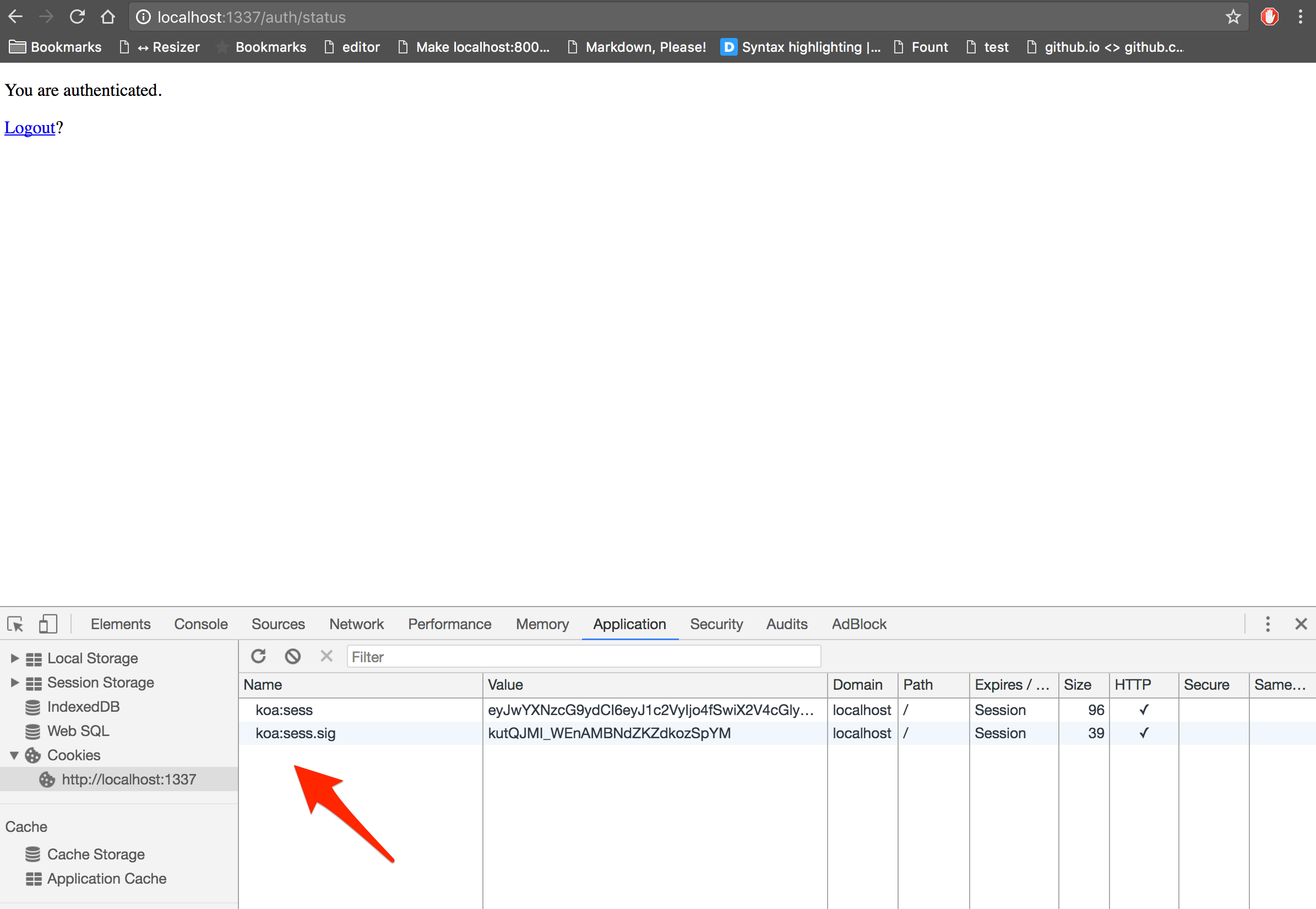Switch to the Console tab
Viewport: 1316px width, 909px height.
coord(201,624)
